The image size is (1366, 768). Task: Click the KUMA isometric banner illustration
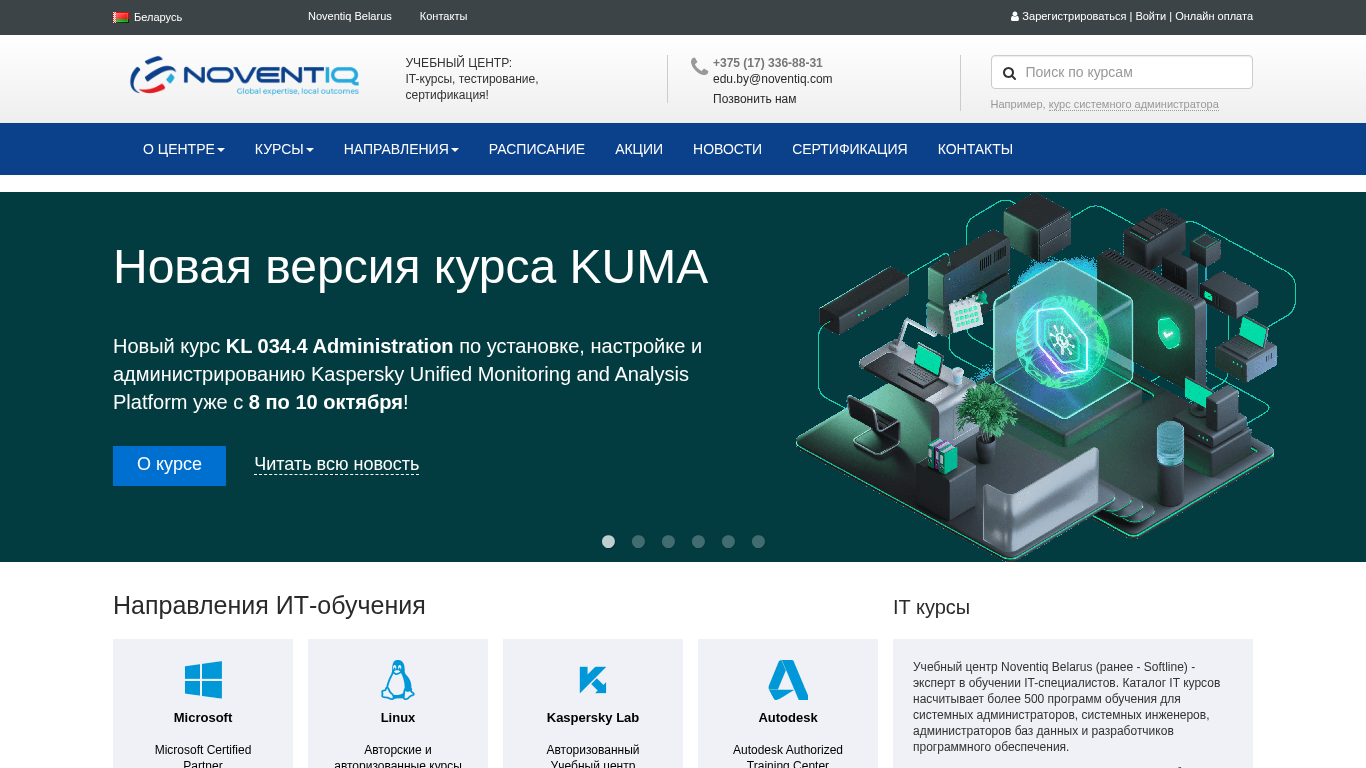pyautogui.click(x=1046, y=376)
